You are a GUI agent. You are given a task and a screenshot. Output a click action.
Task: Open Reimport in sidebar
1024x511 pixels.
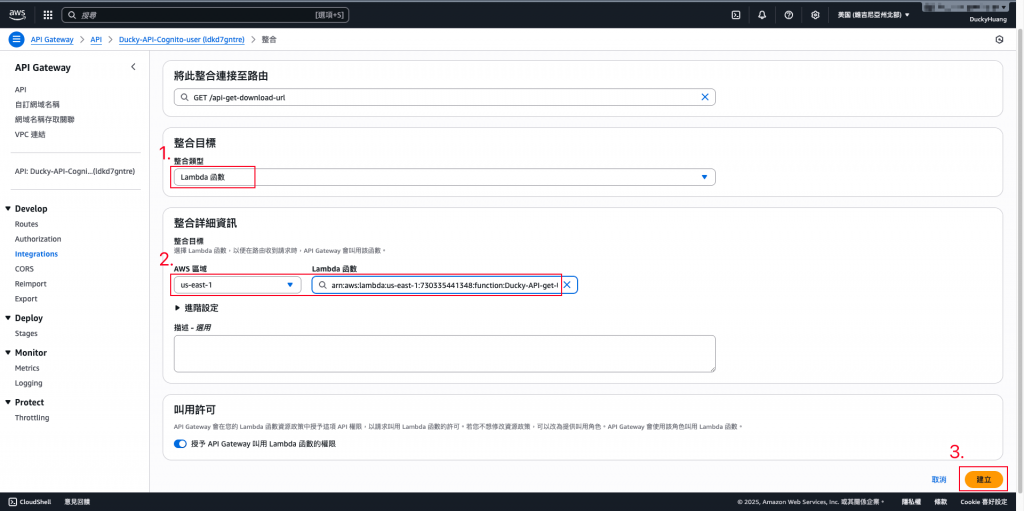point(31,284)
